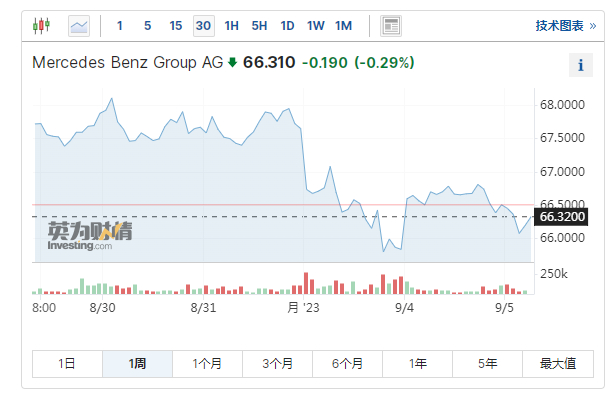Switch to candlestick chart type
Viewport: 607px width, 401px height.
pyautogui.click(x=41, y=25)
